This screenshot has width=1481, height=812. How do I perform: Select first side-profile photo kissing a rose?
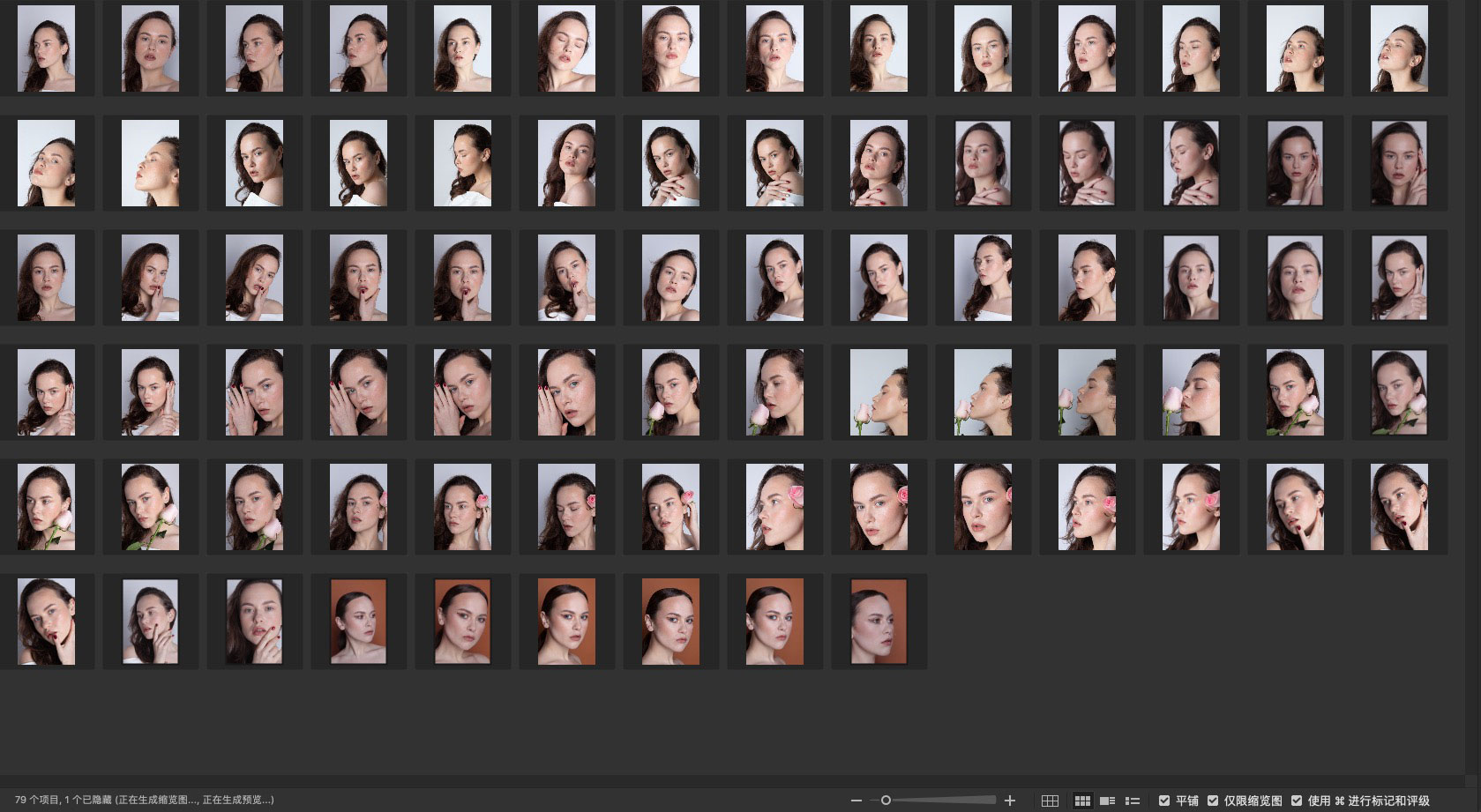tap(879, 392)
